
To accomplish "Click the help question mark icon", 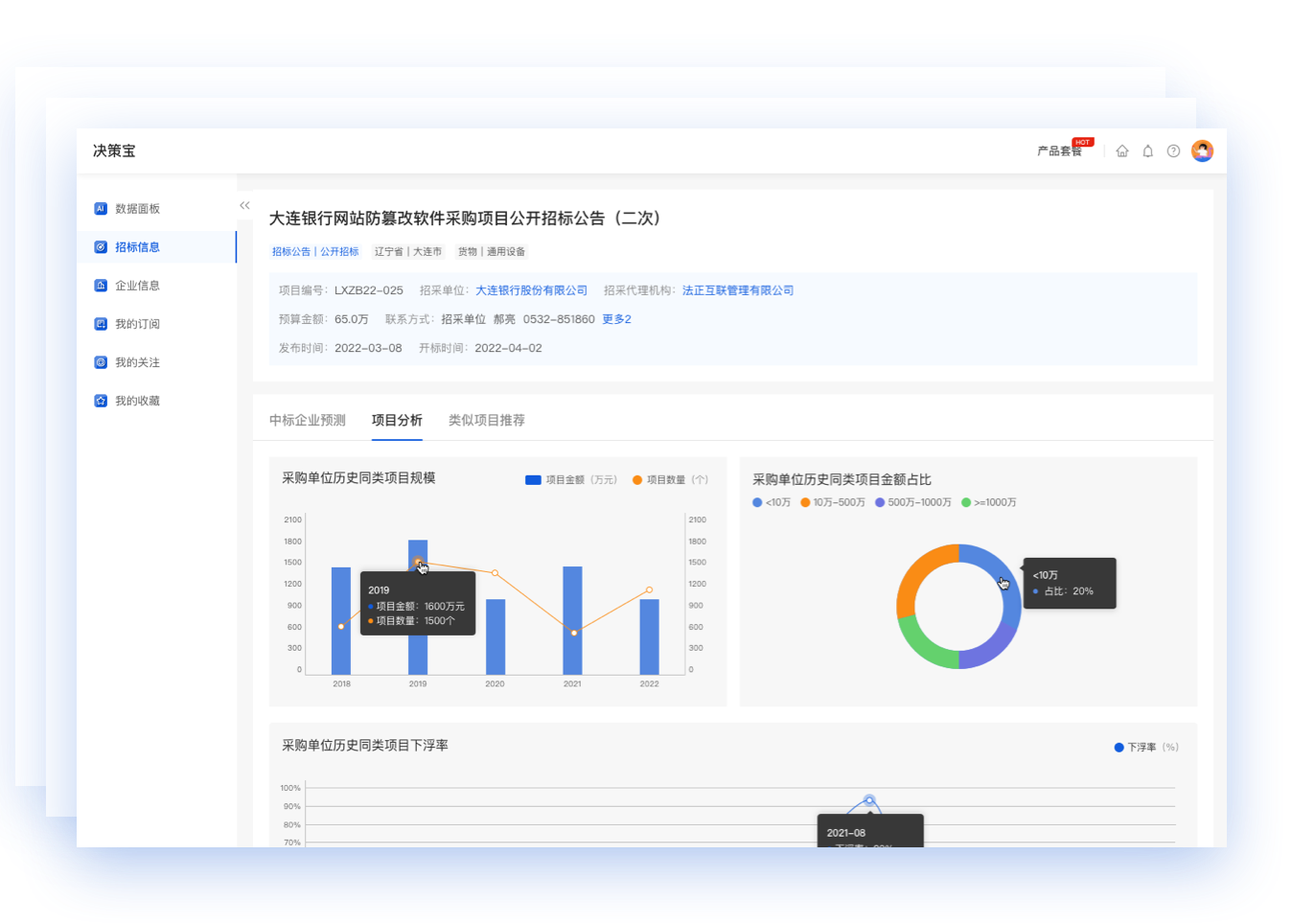I will [x=1173, y=151].
